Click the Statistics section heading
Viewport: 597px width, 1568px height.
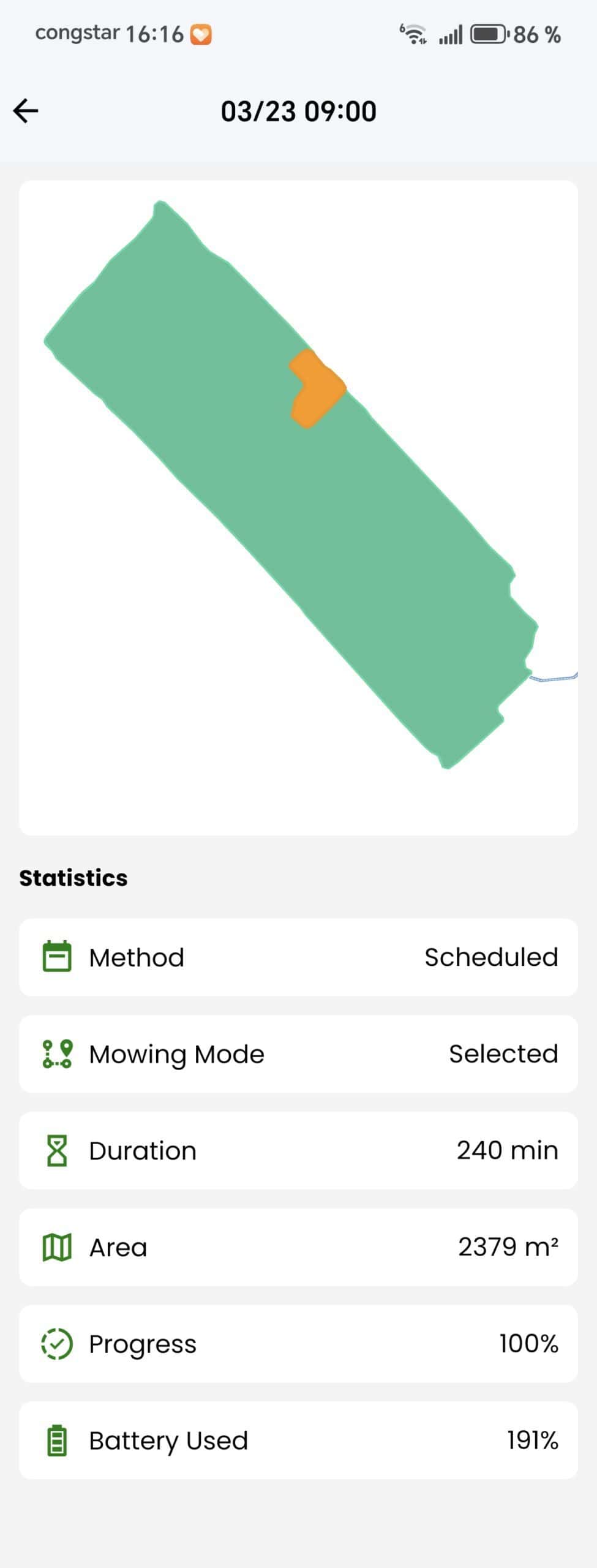point(73,878)
